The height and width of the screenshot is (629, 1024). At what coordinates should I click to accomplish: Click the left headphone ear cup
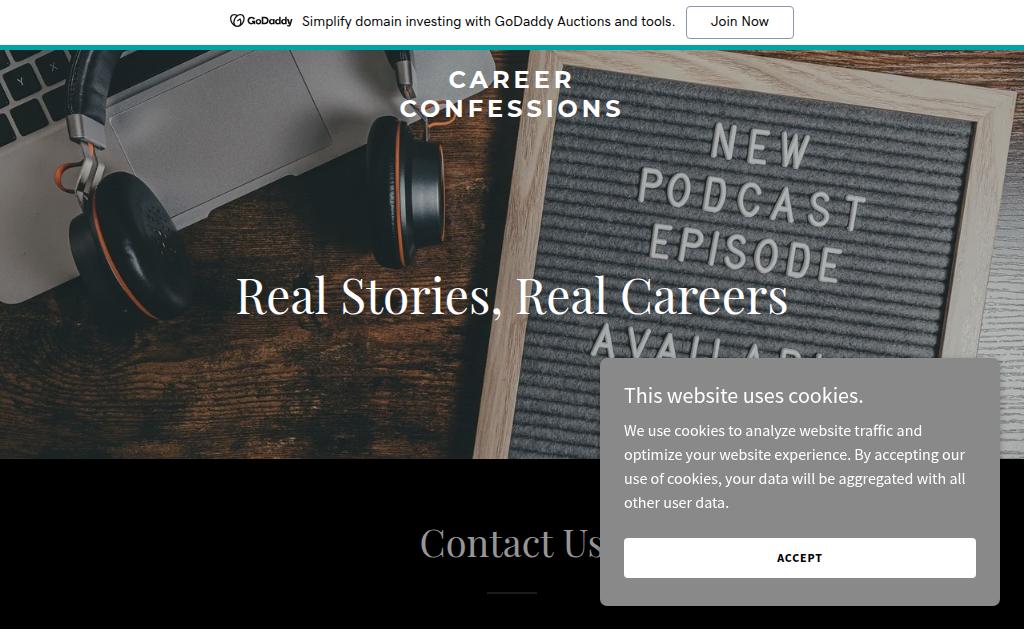(x=131, y=247)
